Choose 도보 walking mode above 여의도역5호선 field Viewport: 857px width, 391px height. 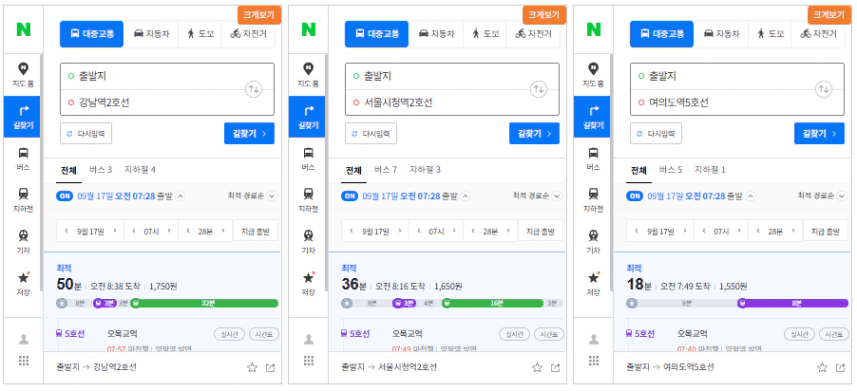[770, 34]
